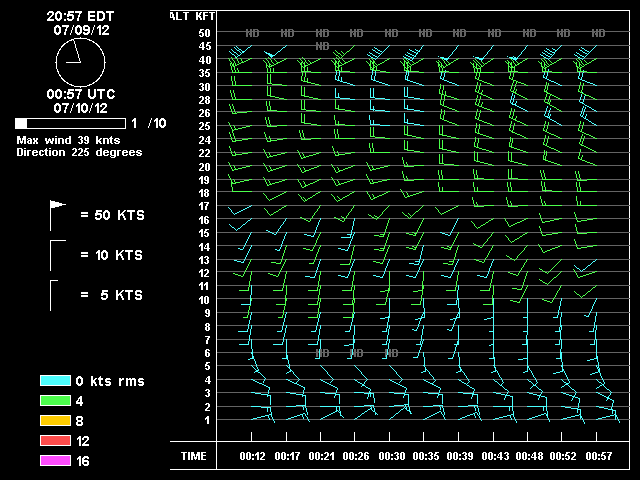This screenshot has height=480, width=640.
Task: Click the wind barb at 45 kft, 00:17
Action: pyautogui.click(x=276, y=52)
